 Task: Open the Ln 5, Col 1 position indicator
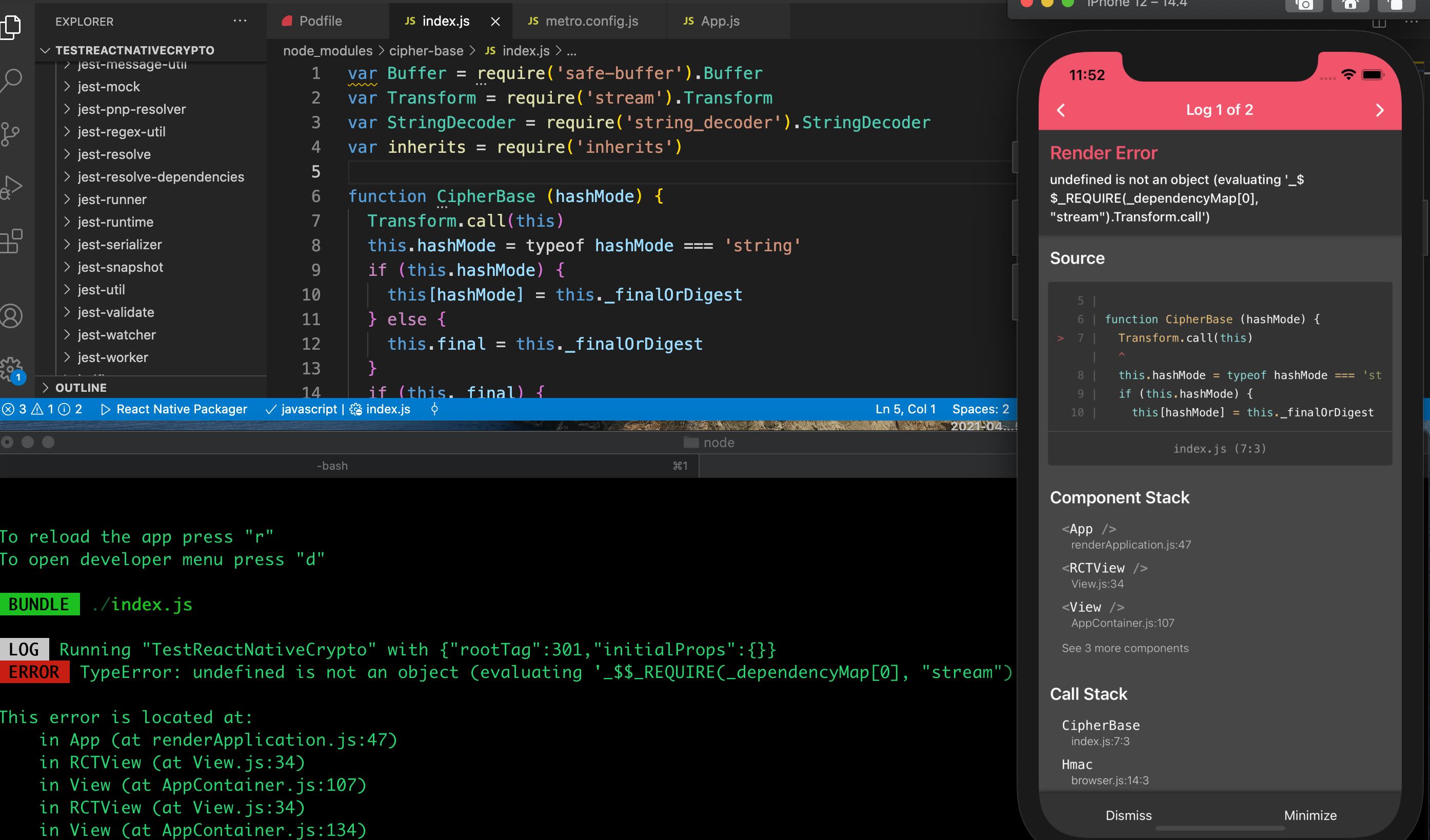coord(905,409)
